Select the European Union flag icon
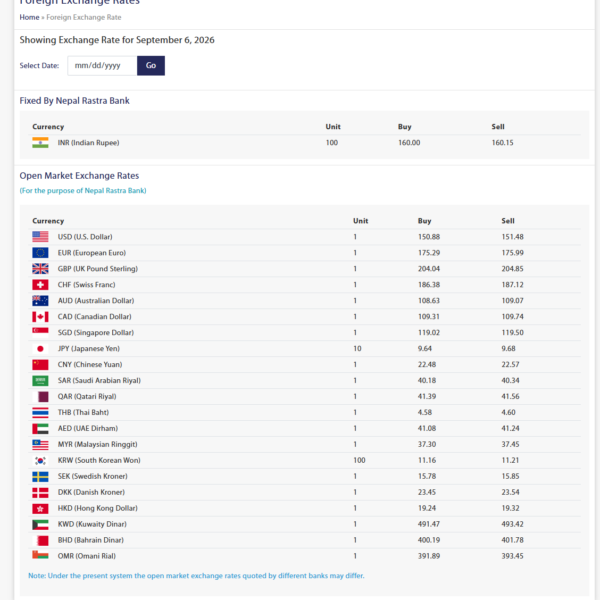600x600 pixels. click(40, 253)
